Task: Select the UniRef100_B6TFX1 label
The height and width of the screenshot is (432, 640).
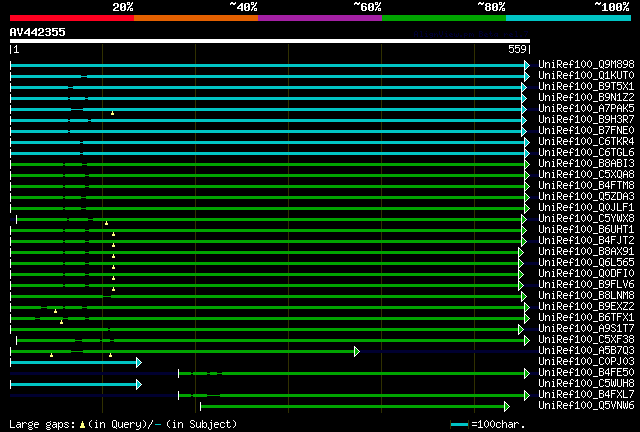Action: click(x=586, y=318)
